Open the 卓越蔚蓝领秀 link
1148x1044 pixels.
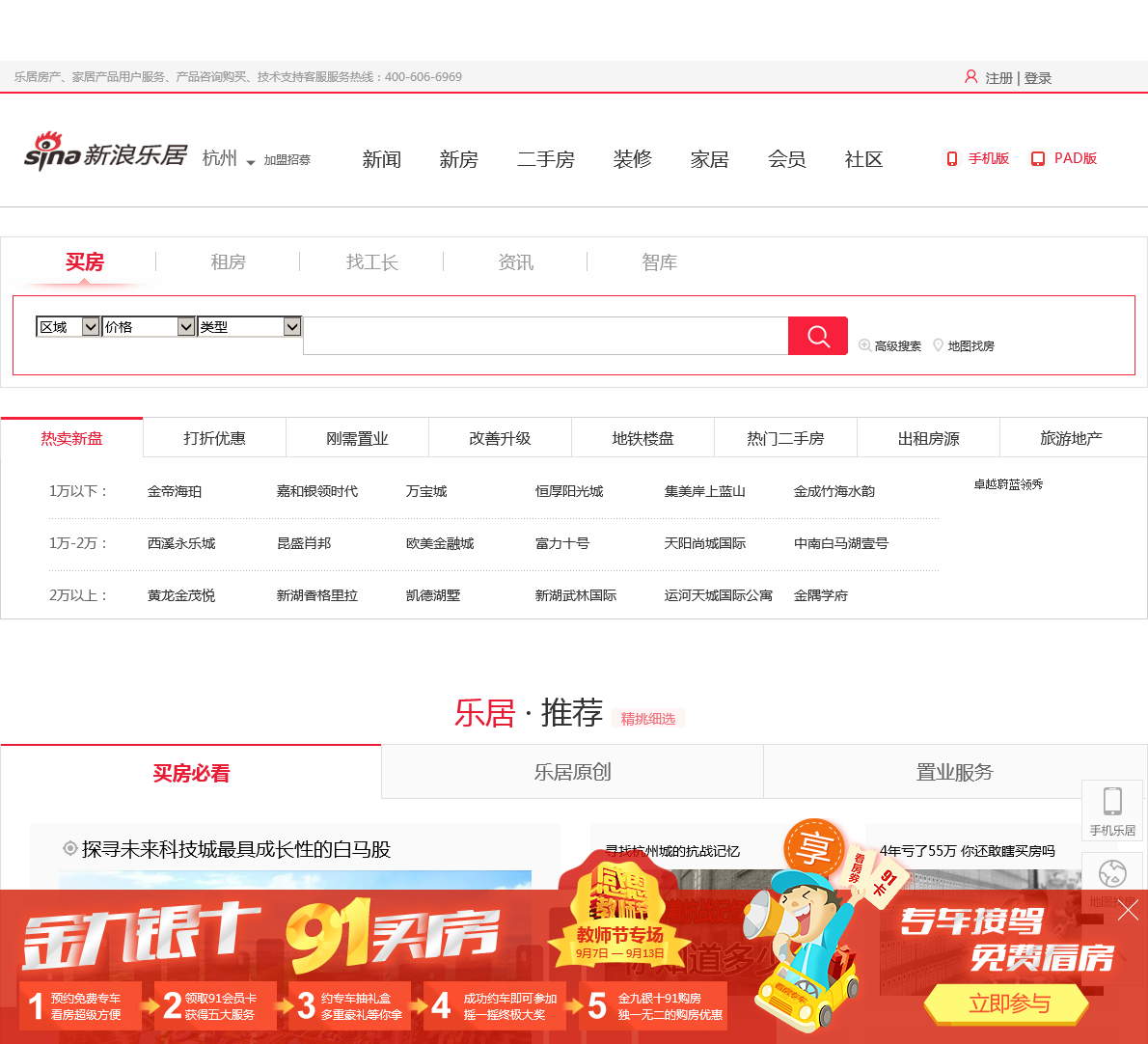click(1008, 484)
